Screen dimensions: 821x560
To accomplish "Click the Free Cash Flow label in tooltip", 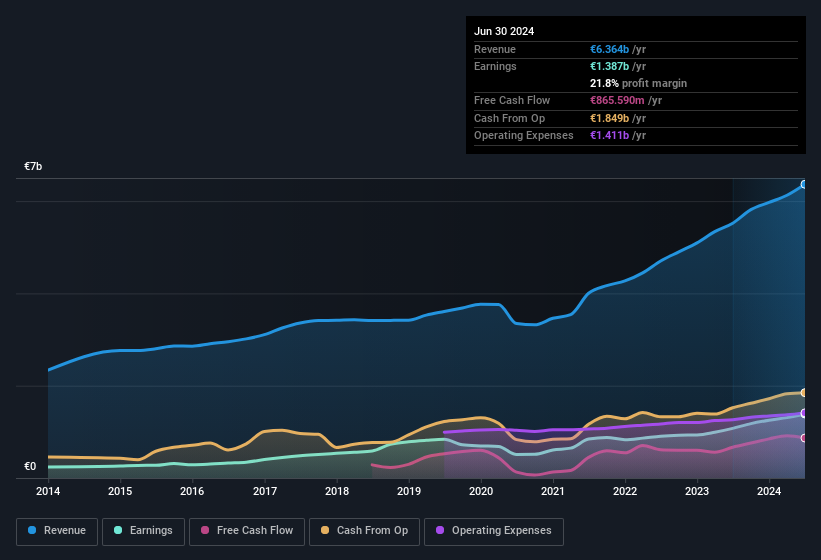I will click(x=512, y=100).
